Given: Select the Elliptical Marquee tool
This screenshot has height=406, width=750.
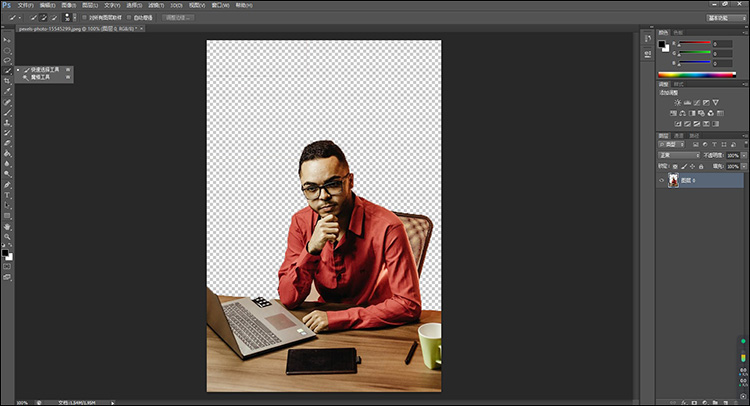Looking at the screenshot, I should (x=7, y=50).
